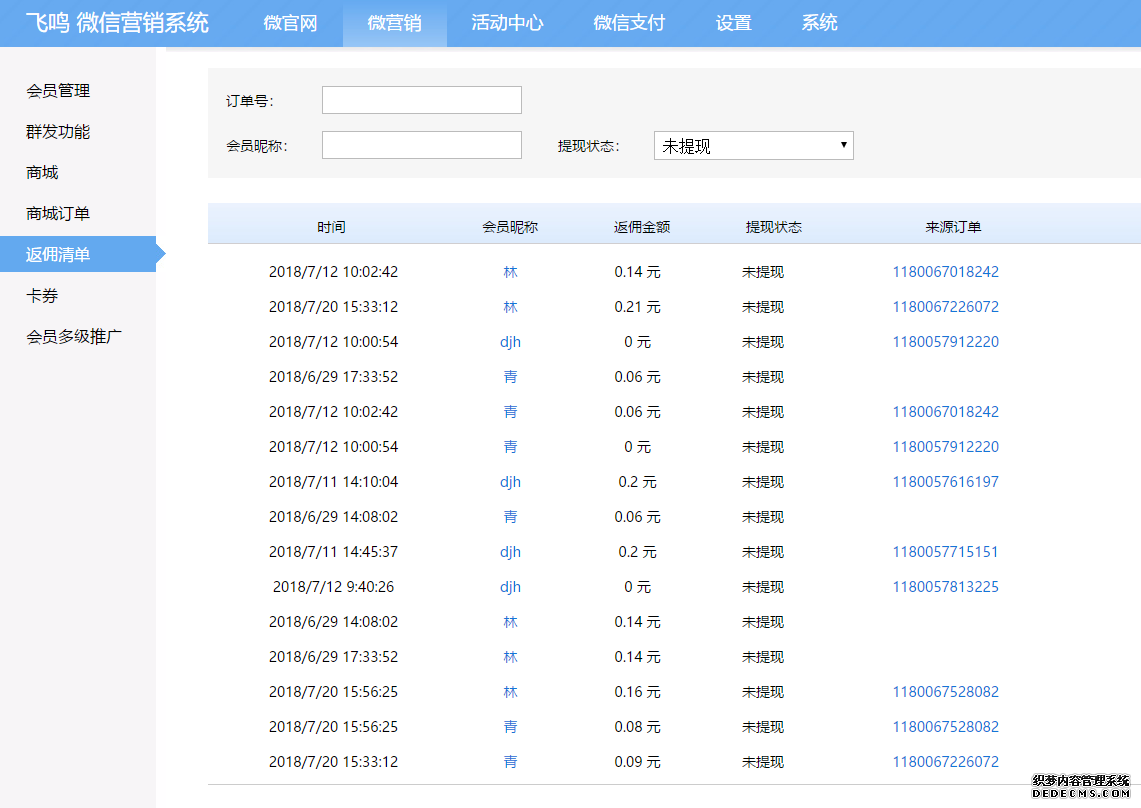The image size is (1141, 808).
Task: Open member 林 in the 2018/6/29 14:08:02 row
Action: [x=510, y=622]
